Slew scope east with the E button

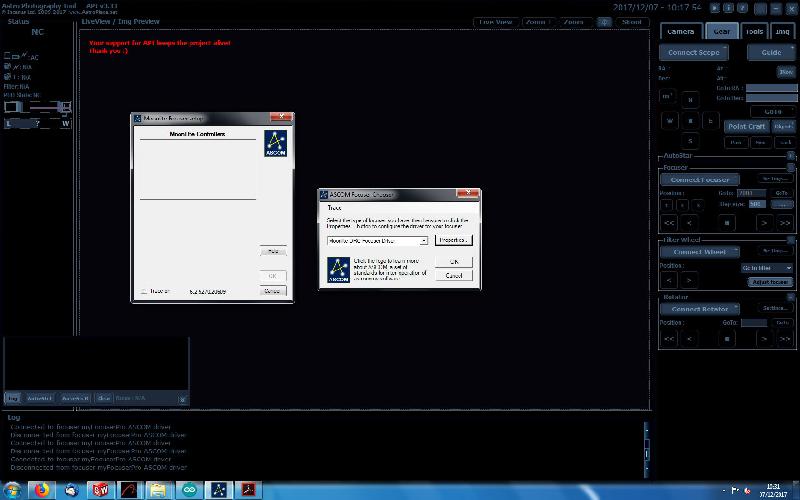click(x=711, y=121)
